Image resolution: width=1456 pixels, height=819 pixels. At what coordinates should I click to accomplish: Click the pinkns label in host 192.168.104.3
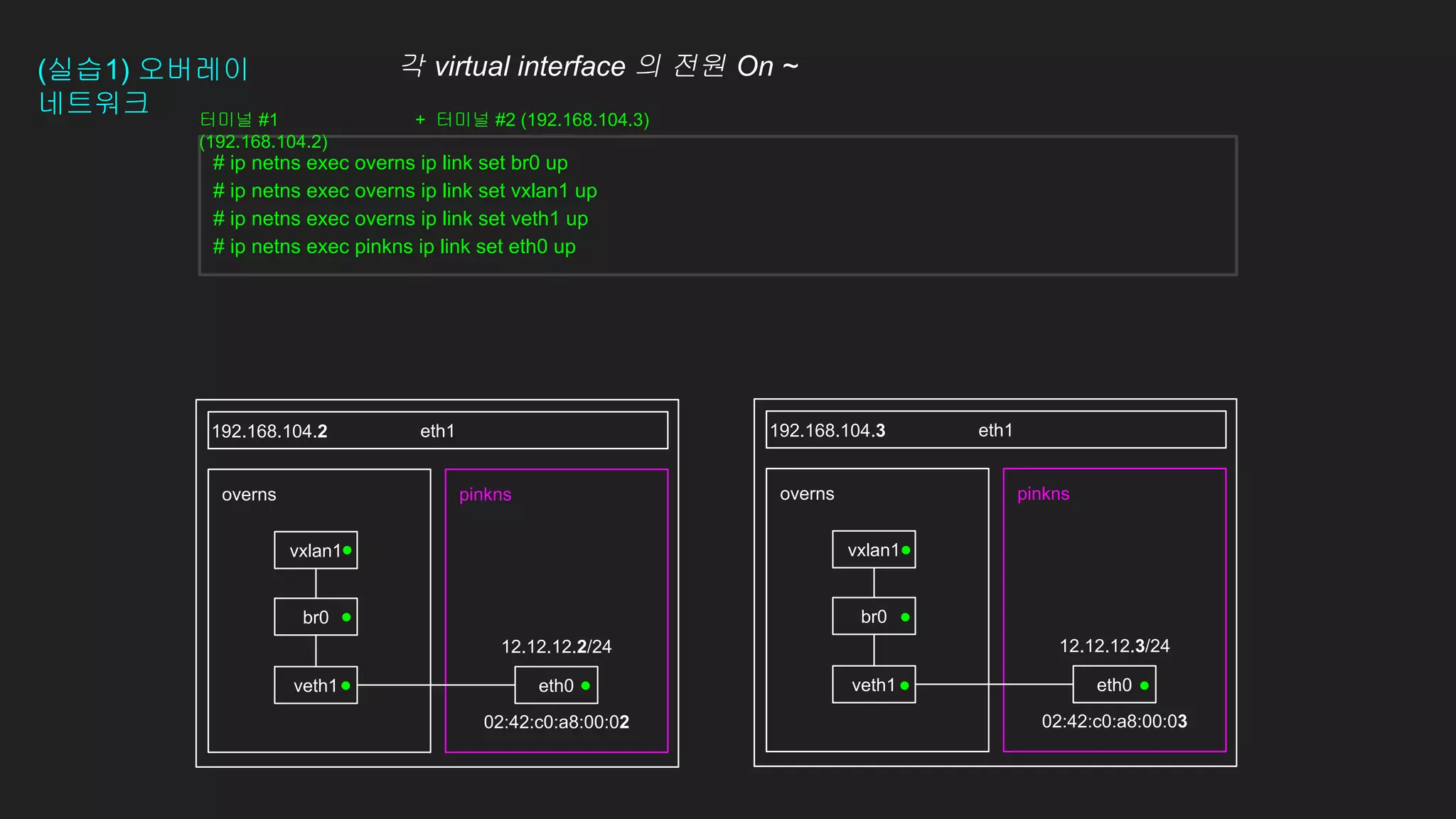point(1043,494)
